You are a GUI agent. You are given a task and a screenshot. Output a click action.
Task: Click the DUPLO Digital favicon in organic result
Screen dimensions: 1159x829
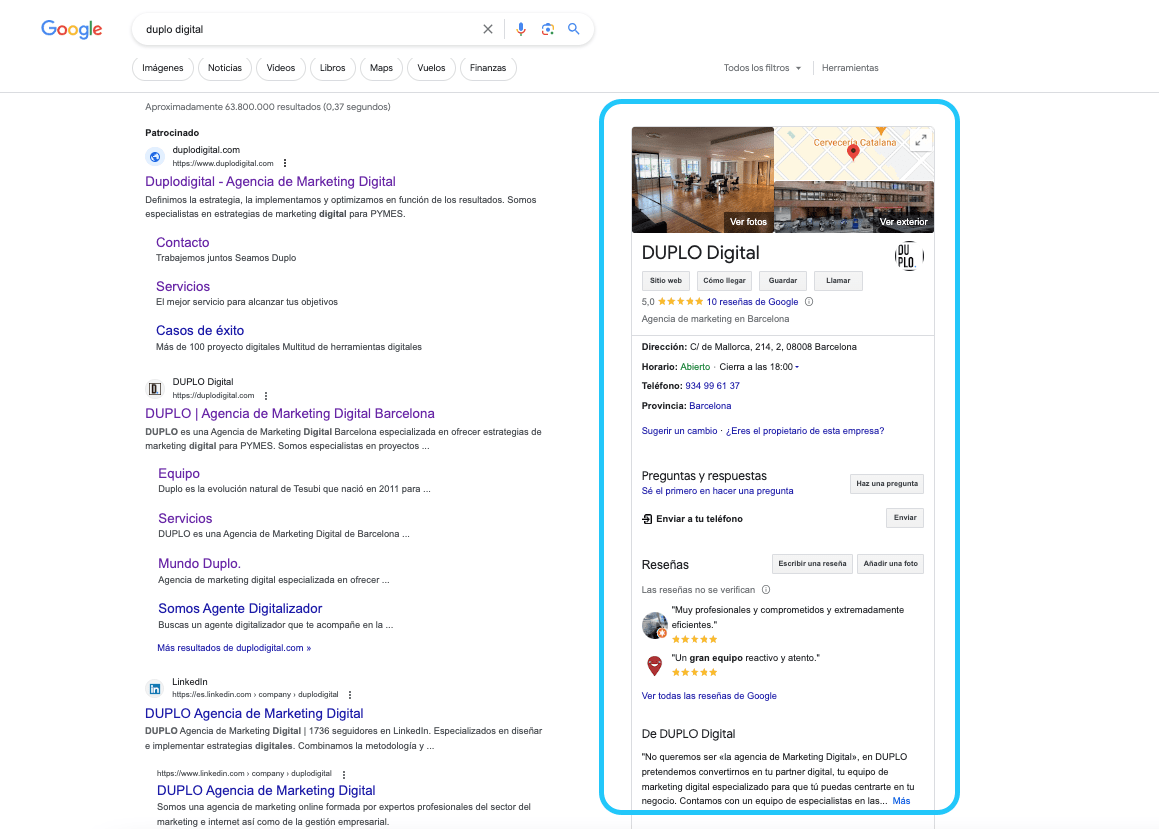[x=155, y=389]
